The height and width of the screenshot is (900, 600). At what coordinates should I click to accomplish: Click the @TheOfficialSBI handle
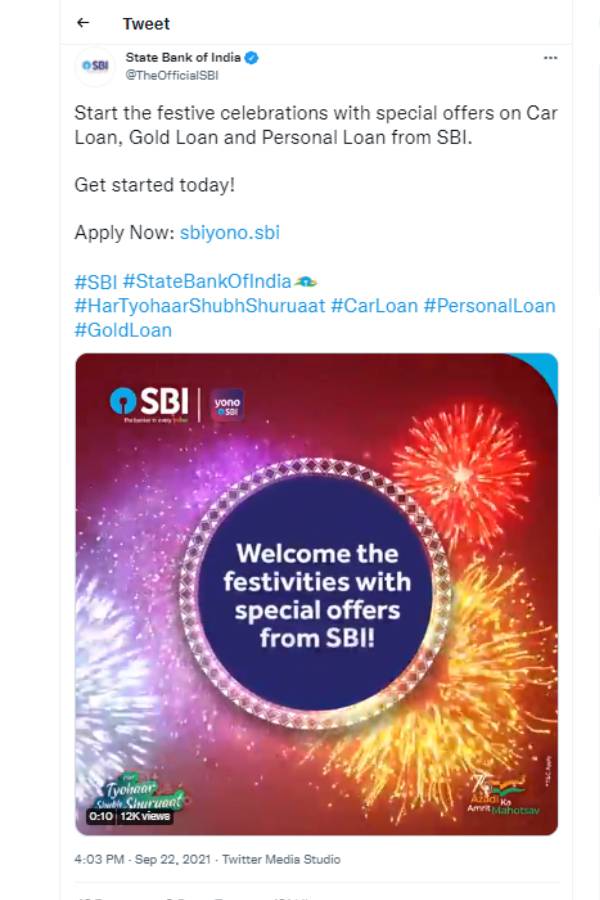click(171, 75)
